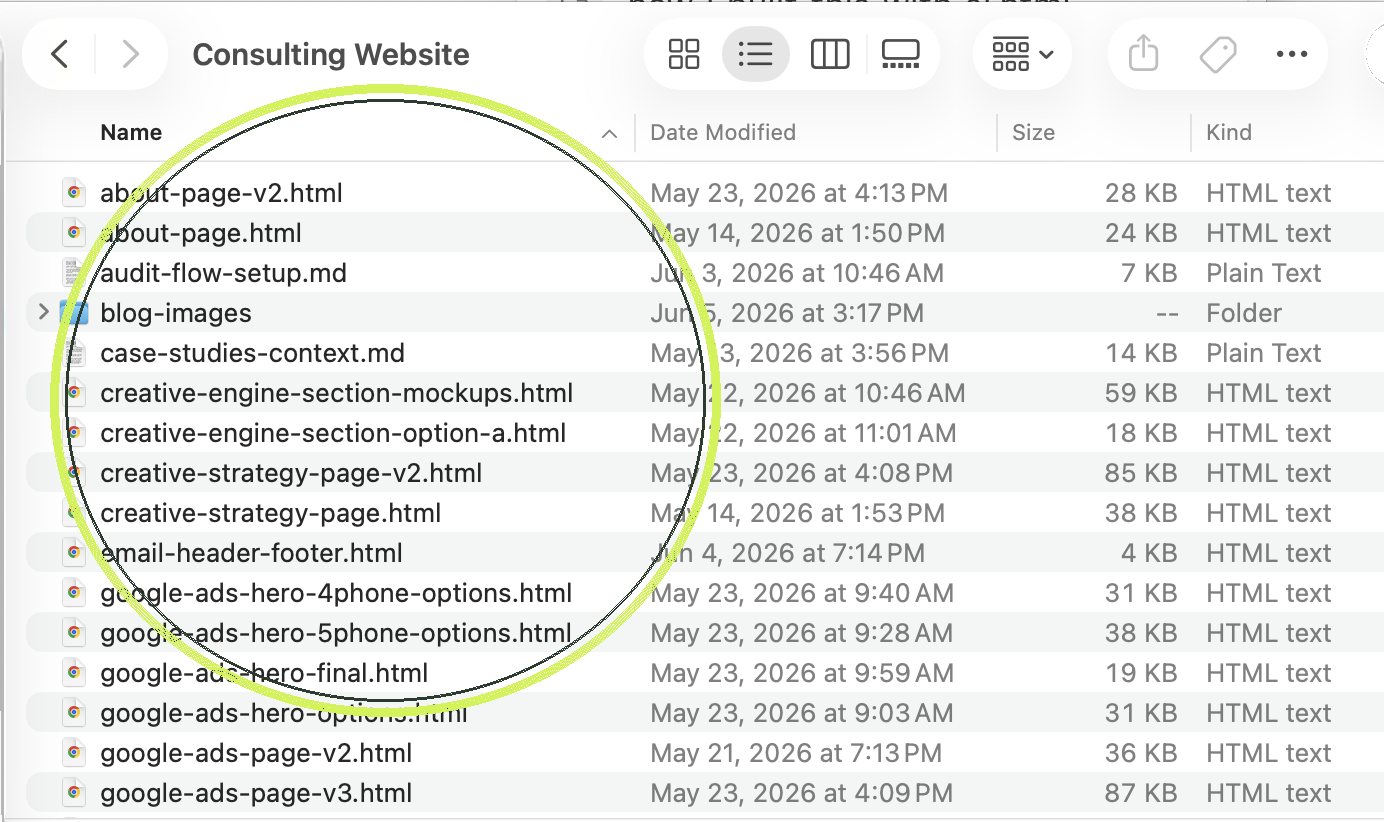Screen dimensions: 1384x822
Task: Open the More actions ellipsis menu
Action: [1292, 54]
